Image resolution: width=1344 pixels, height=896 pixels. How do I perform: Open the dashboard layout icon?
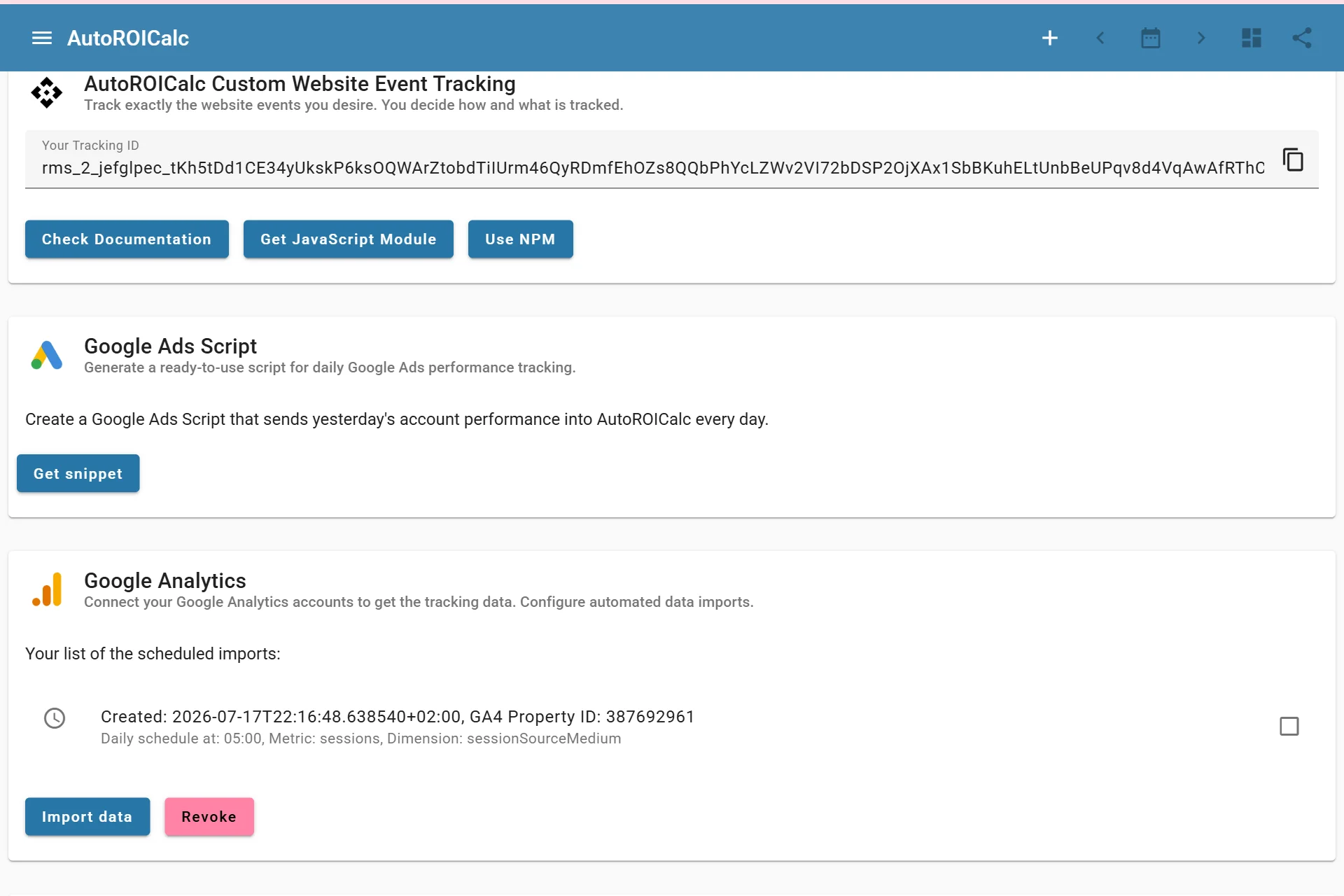point(1252,38)
